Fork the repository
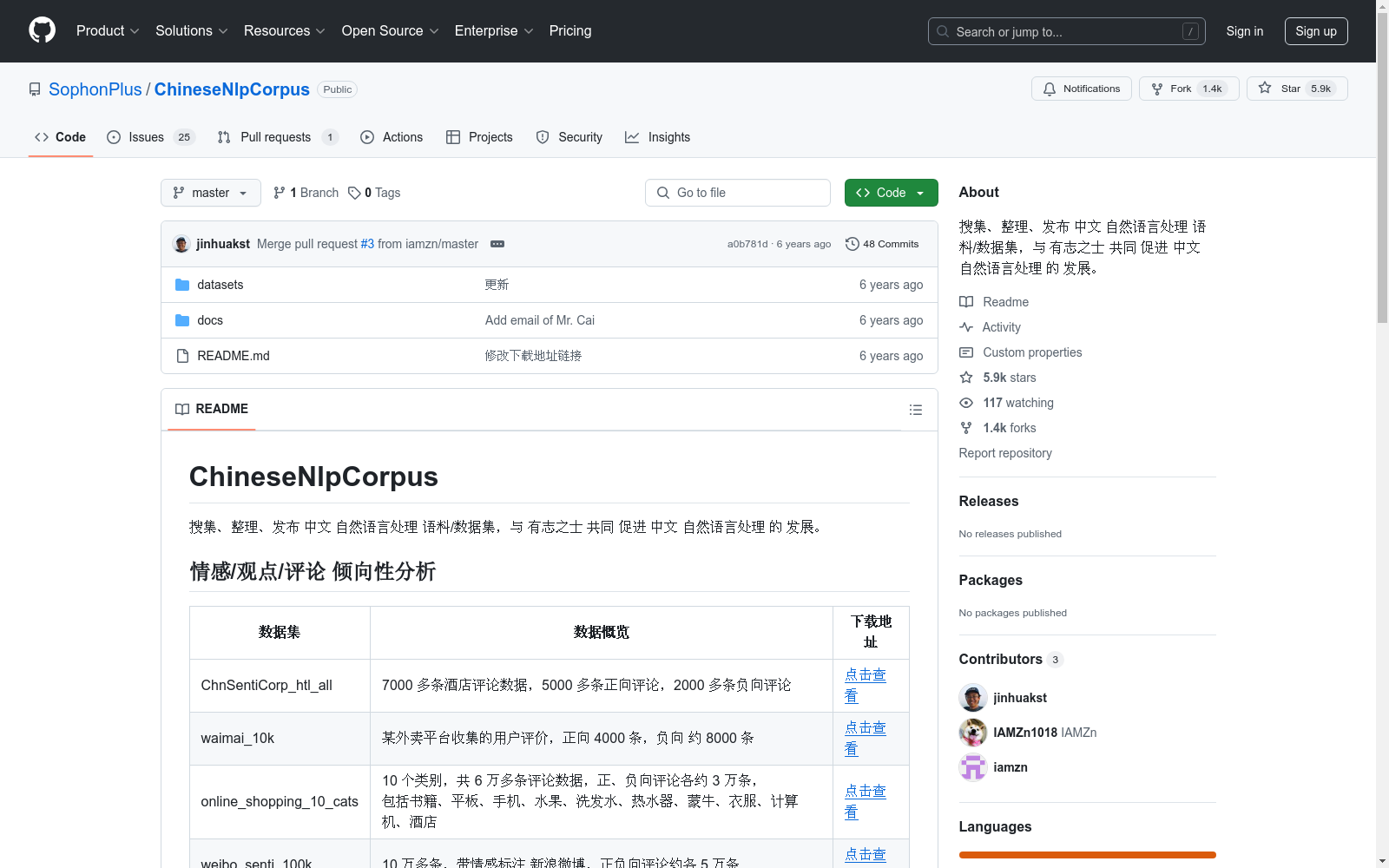1389x868 pixels. point(1188,89)
